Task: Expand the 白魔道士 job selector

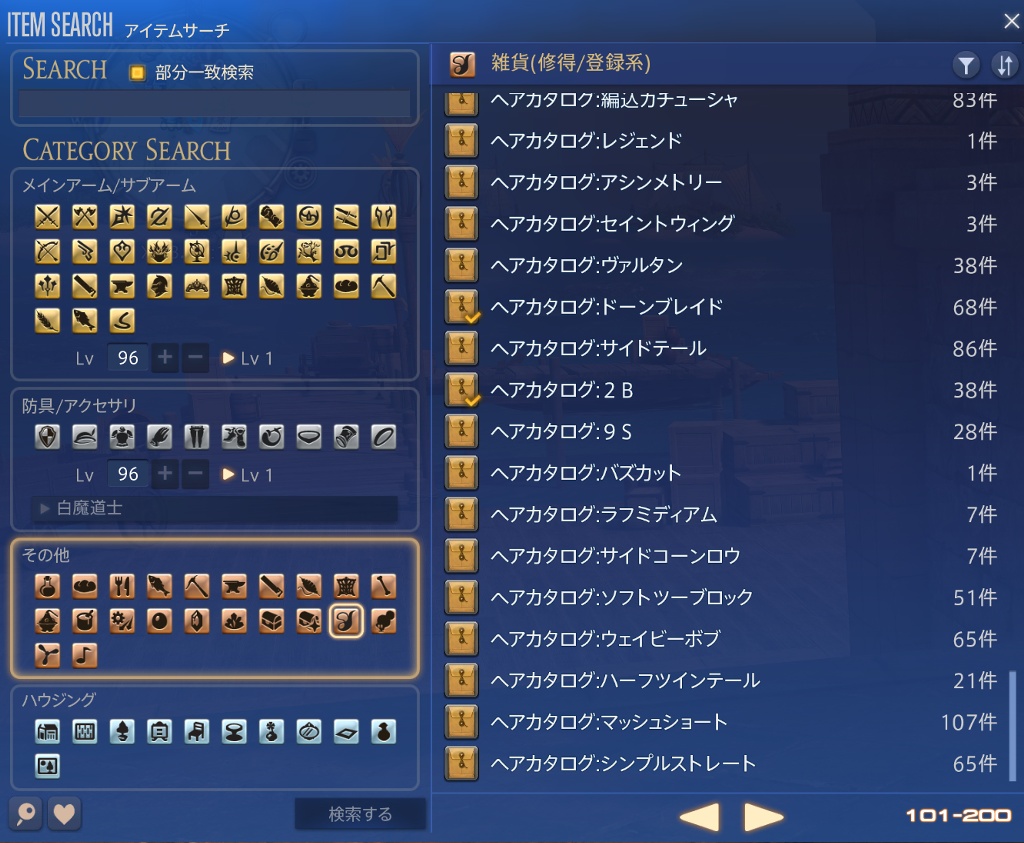Action: [215, 508]
